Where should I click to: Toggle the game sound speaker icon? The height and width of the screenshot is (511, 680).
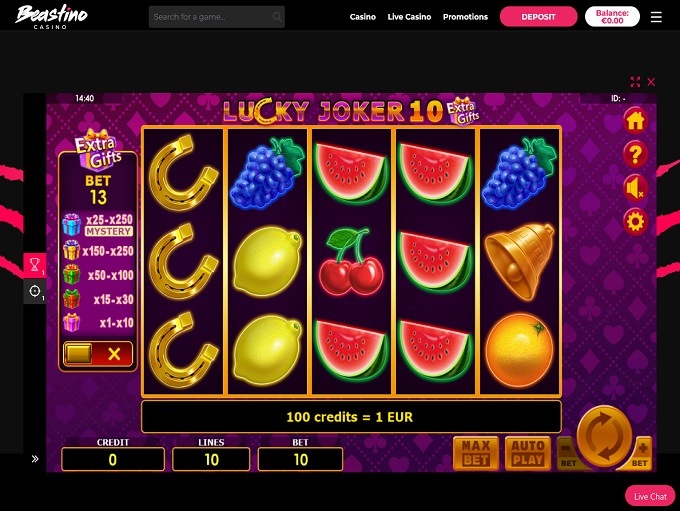click(x=635, y=189)
